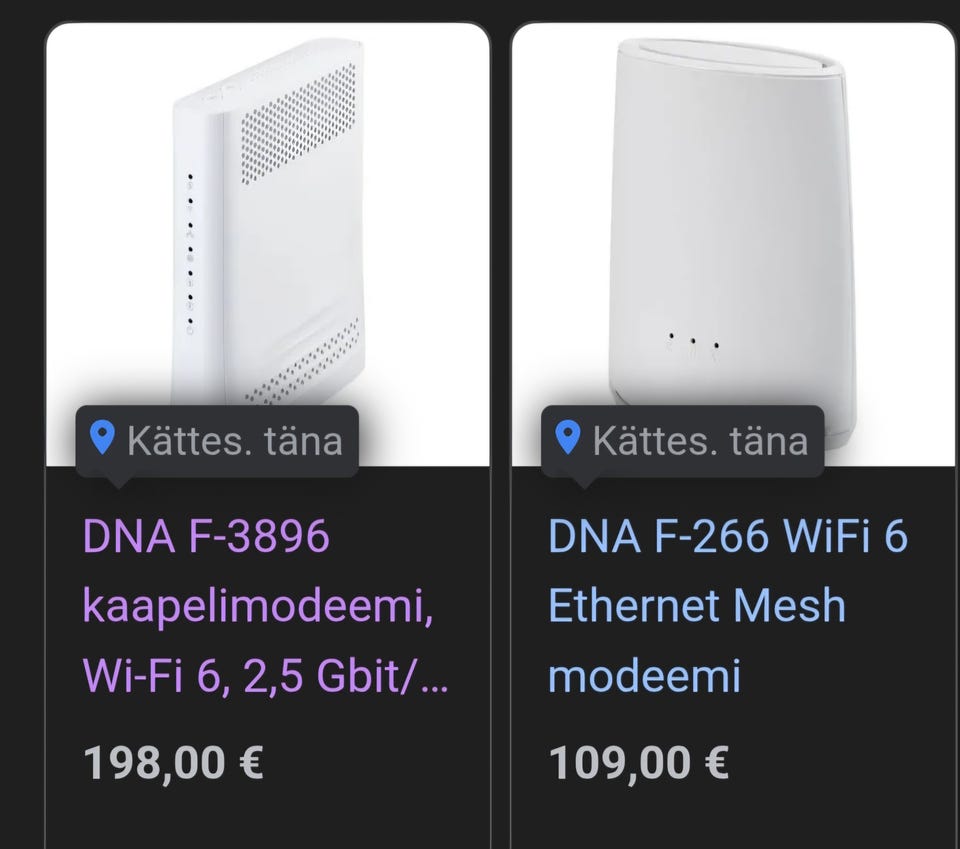Screen dimensions: 960x849
Task: Click the truncation ellipsis ending the F-3896 title
Action: pyautogui.click(x=438, y=680)
